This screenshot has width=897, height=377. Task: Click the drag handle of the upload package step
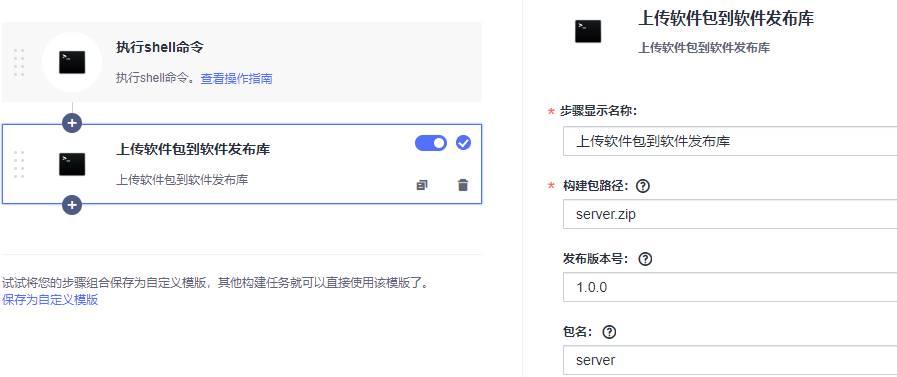coord(19,164)
